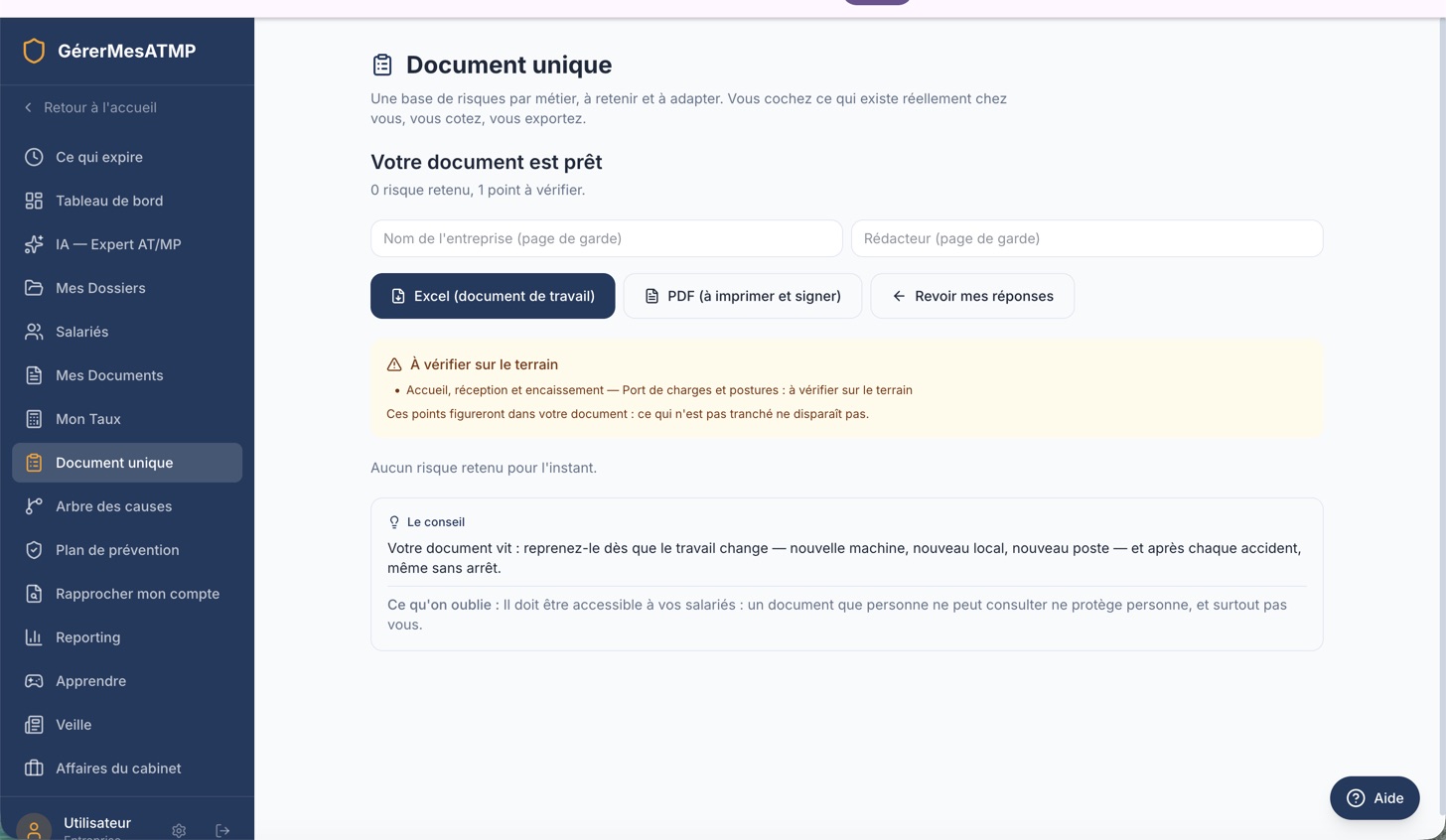Open Mes Documents
The width and height of the screenshot is (1446, 840).
127,375
